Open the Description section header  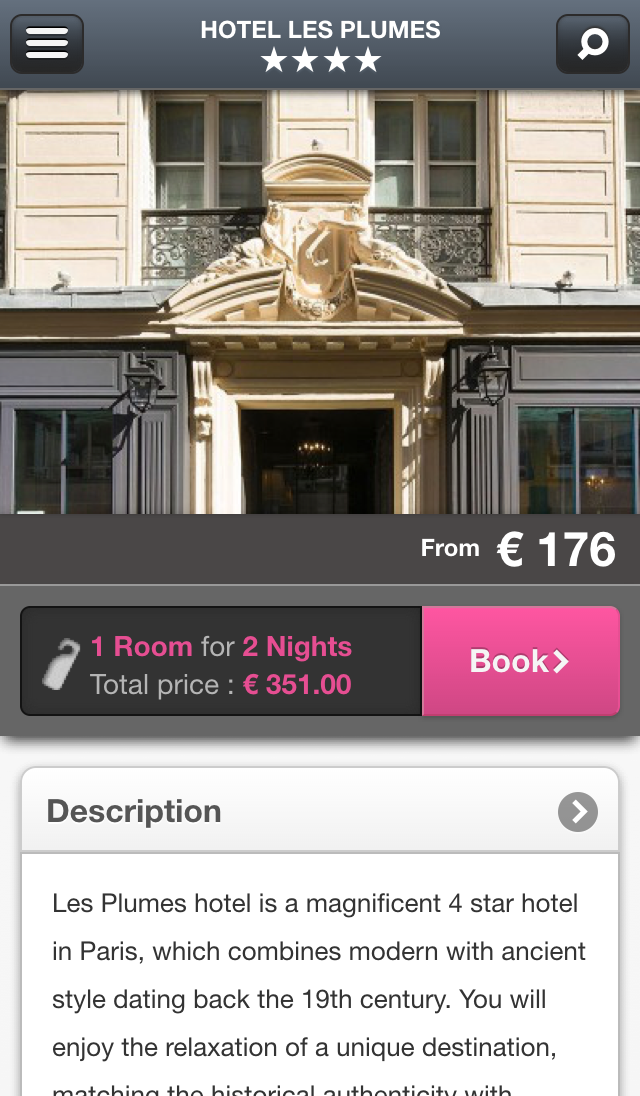[x=320, y=811]
